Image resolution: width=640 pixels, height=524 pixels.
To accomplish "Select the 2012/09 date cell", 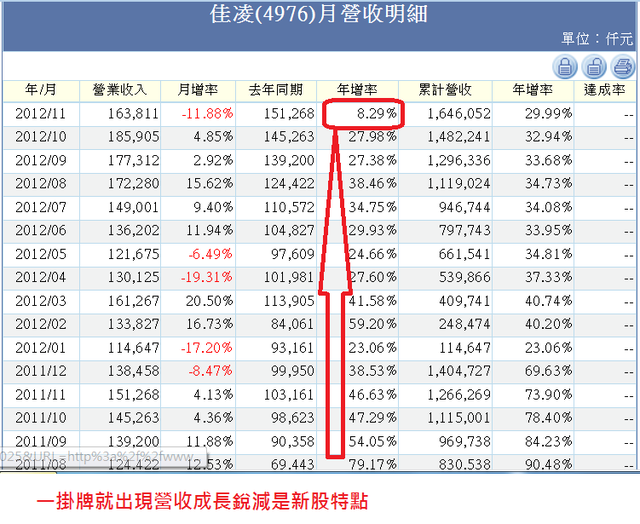I will coord(41,160).
